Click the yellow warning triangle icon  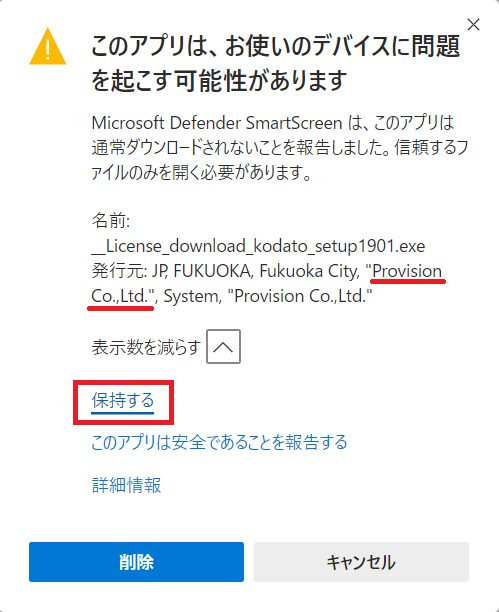point(48,46)
